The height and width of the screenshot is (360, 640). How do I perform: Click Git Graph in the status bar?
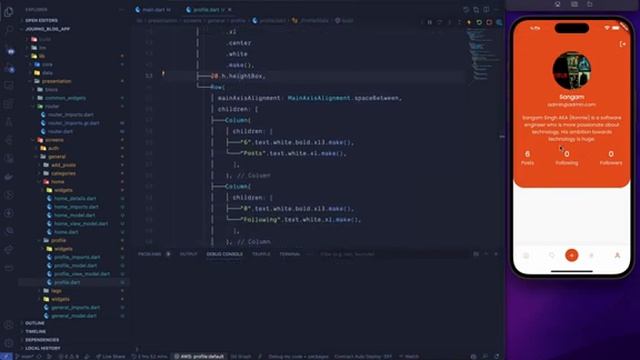(241, 356)
